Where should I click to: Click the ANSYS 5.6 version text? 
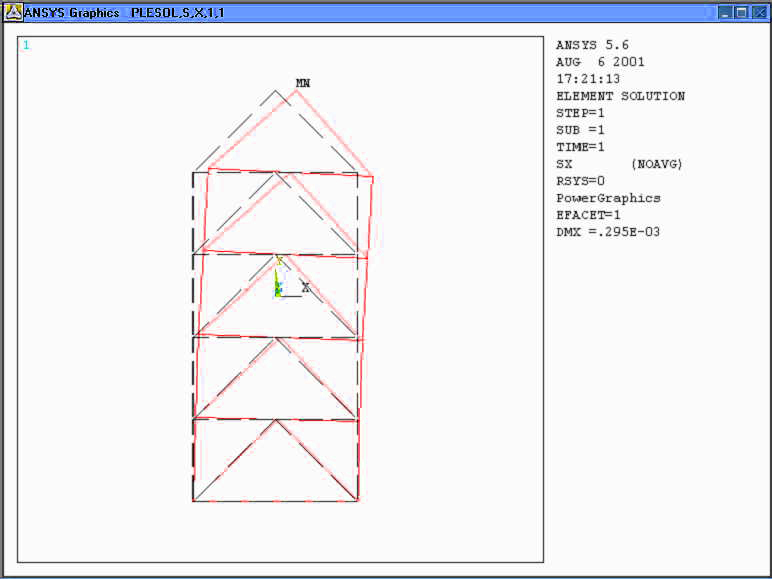point(592,45)
